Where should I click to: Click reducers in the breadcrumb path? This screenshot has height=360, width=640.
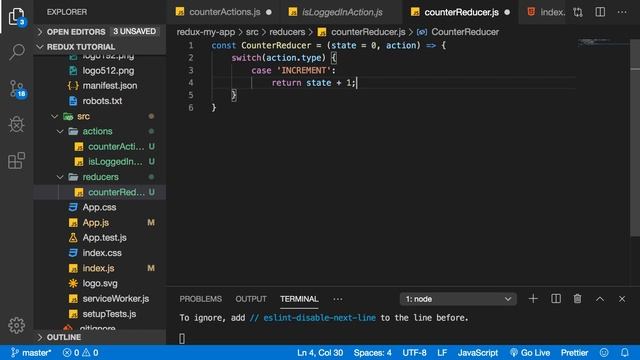[287, 32]
